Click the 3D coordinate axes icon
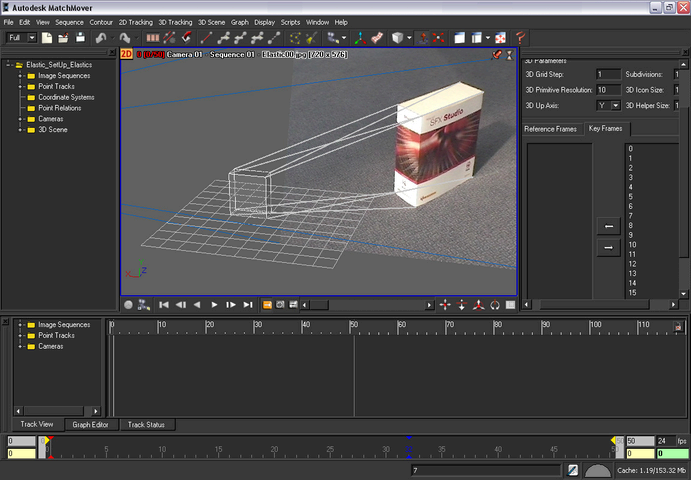 point(360,38)
